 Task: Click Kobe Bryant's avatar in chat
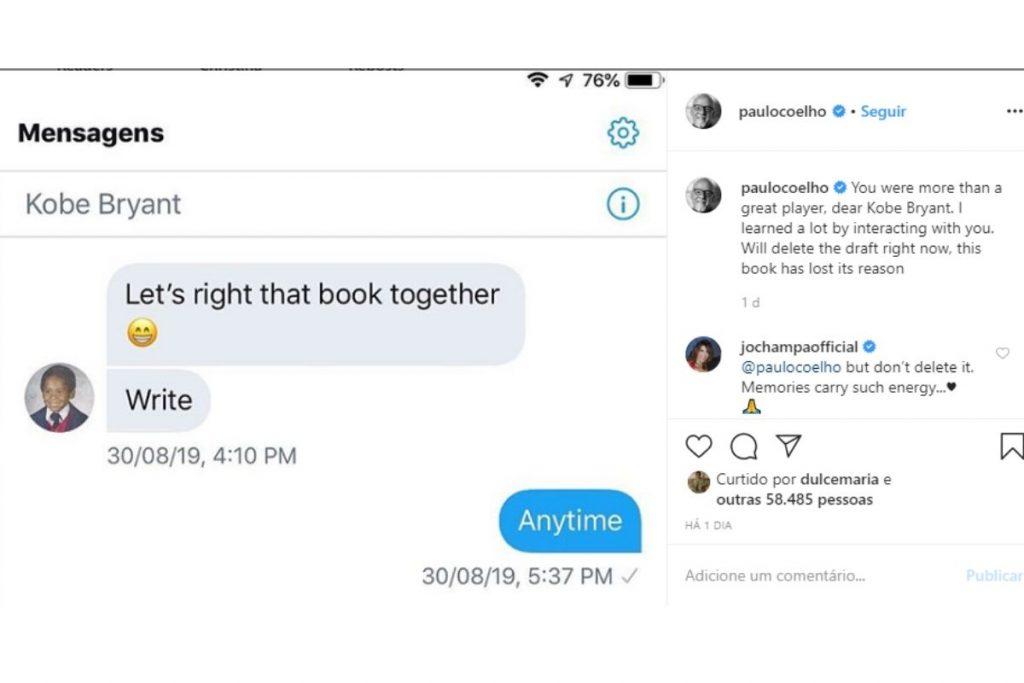pyautogui.click(x=59, y=398)
